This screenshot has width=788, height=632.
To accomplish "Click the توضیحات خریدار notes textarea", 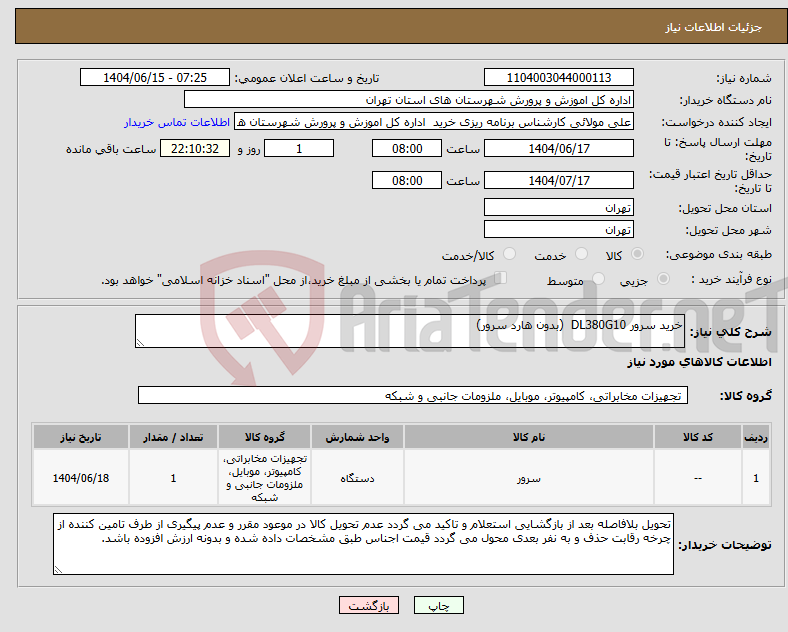I will (x=363, y=544).
